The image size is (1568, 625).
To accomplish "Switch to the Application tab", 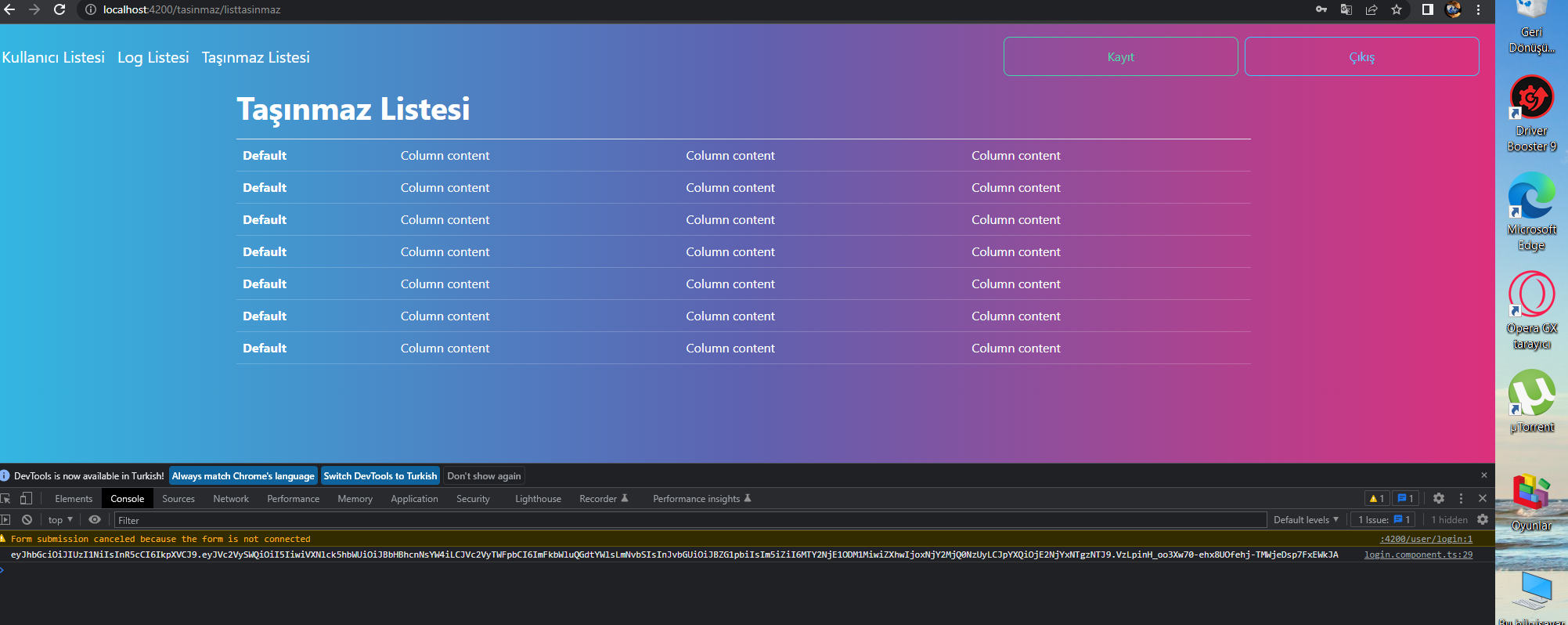I will click(415, 498).
